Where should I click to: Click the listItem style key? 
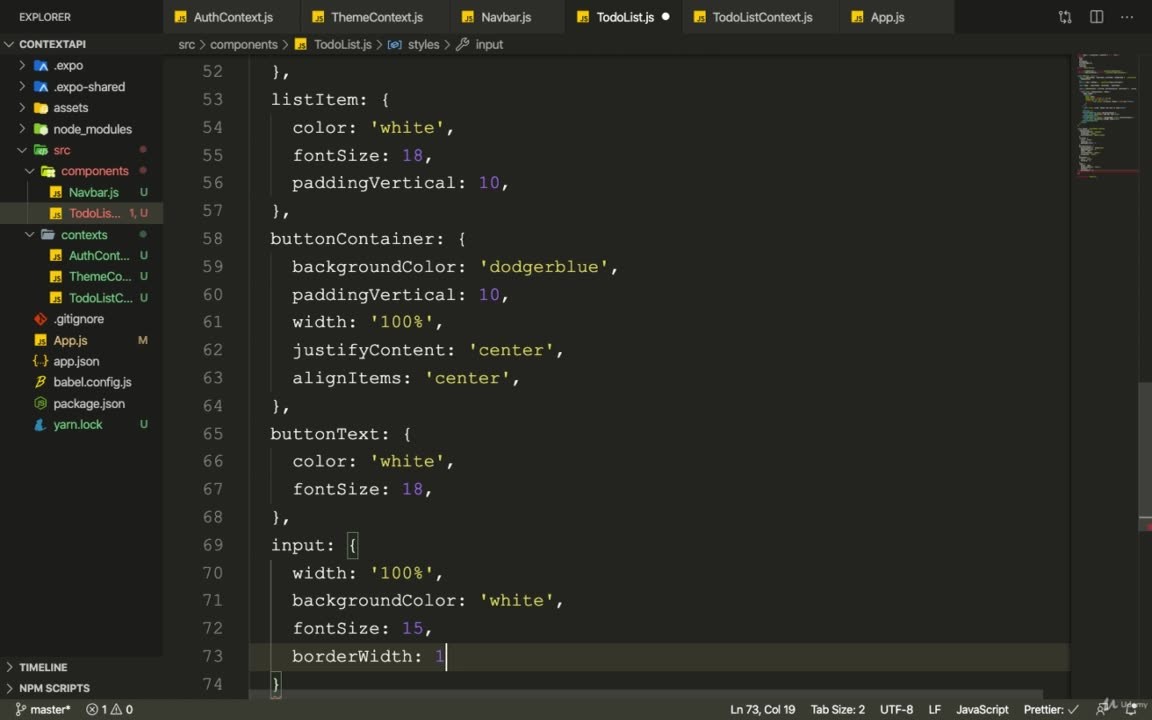tap(314, 99)
